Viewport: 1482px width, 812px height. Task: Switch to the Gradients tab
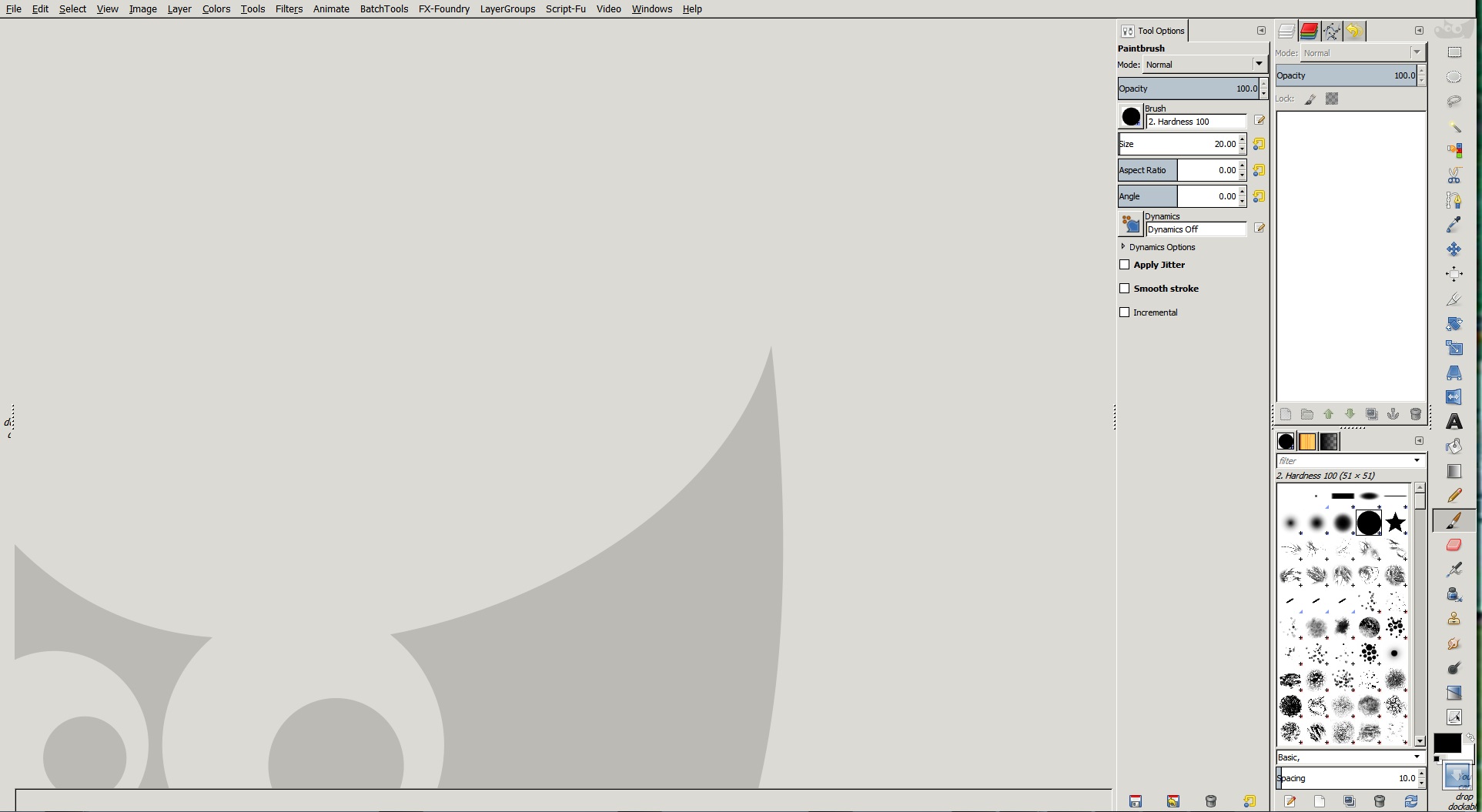point(1330,442)
